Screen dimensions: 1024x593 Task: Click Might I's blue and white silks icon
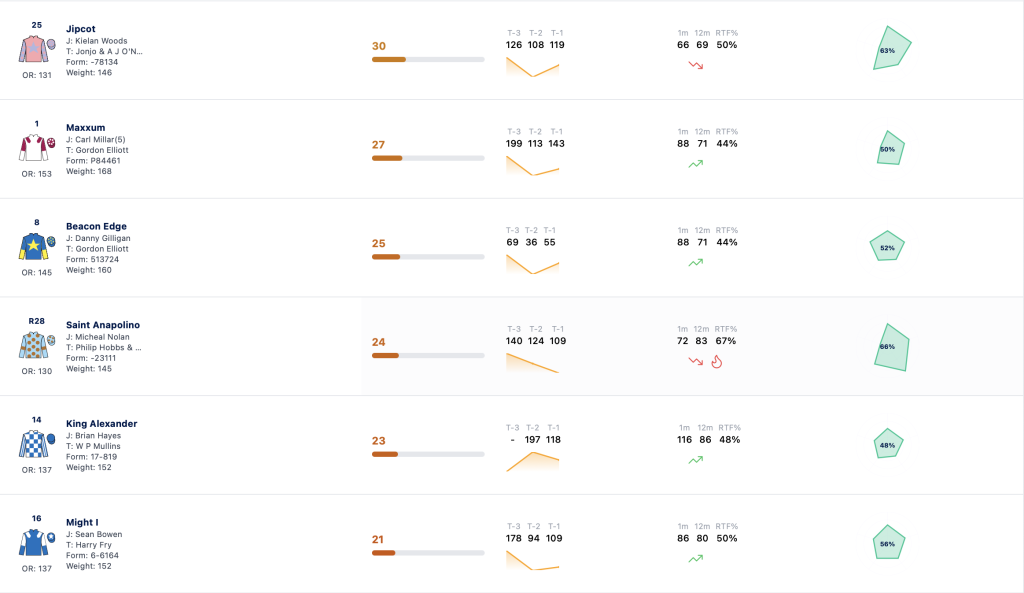pos(37,542)
